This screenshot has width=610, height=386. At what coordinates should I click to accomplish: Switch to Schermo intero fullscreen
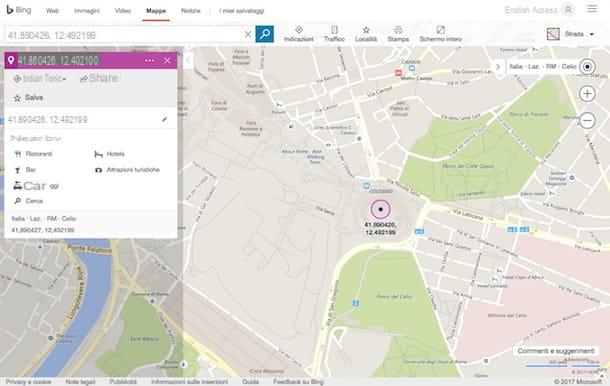440,34
